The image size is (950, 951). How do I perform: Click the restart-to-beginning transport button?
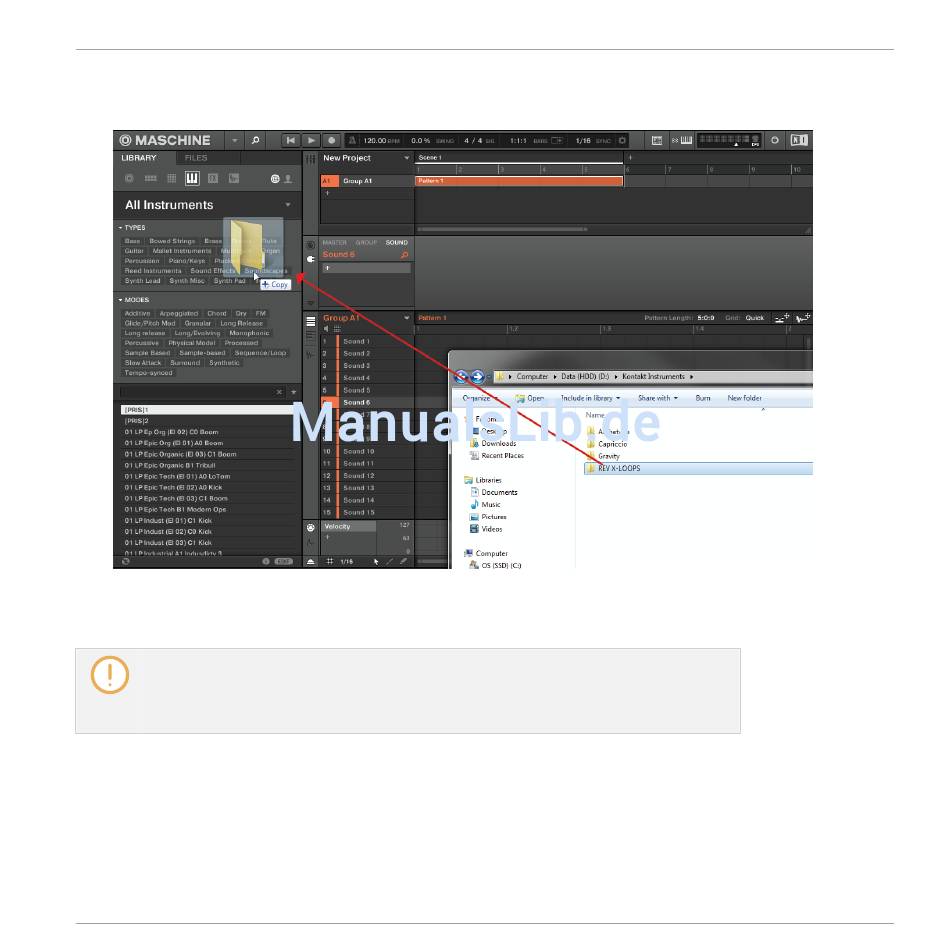291,140
